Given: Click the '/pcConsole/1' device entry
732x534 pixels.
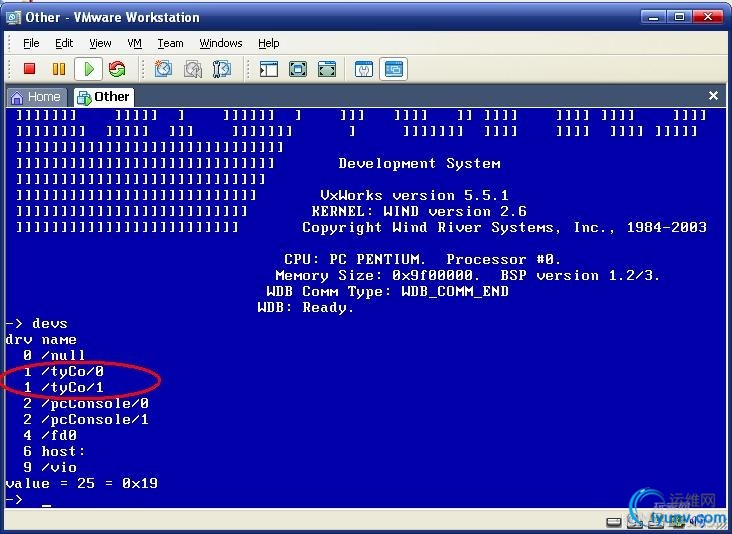Looking at the screenshot, I should 95,419.
